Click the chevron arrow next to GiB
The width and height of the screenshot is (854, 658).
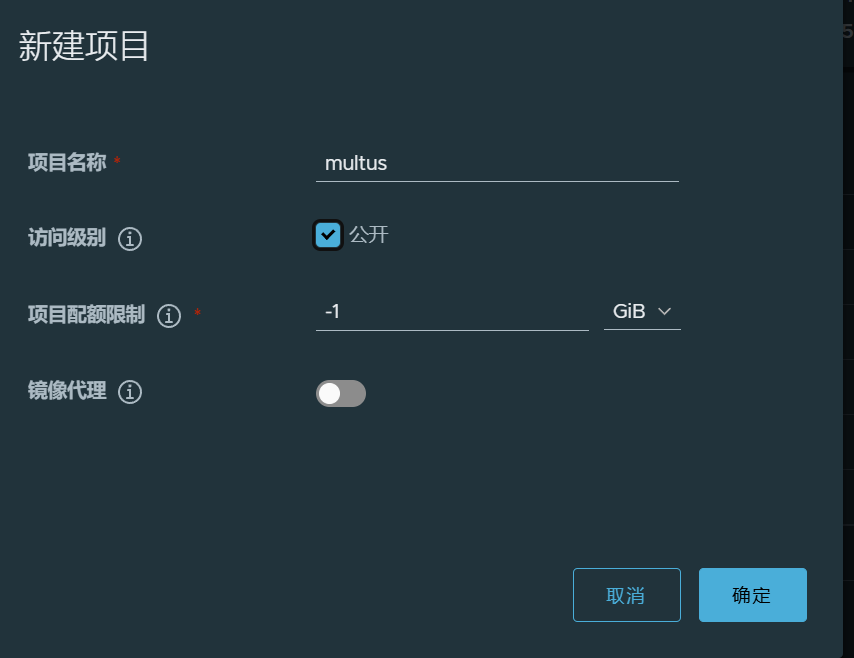[664, 312]
